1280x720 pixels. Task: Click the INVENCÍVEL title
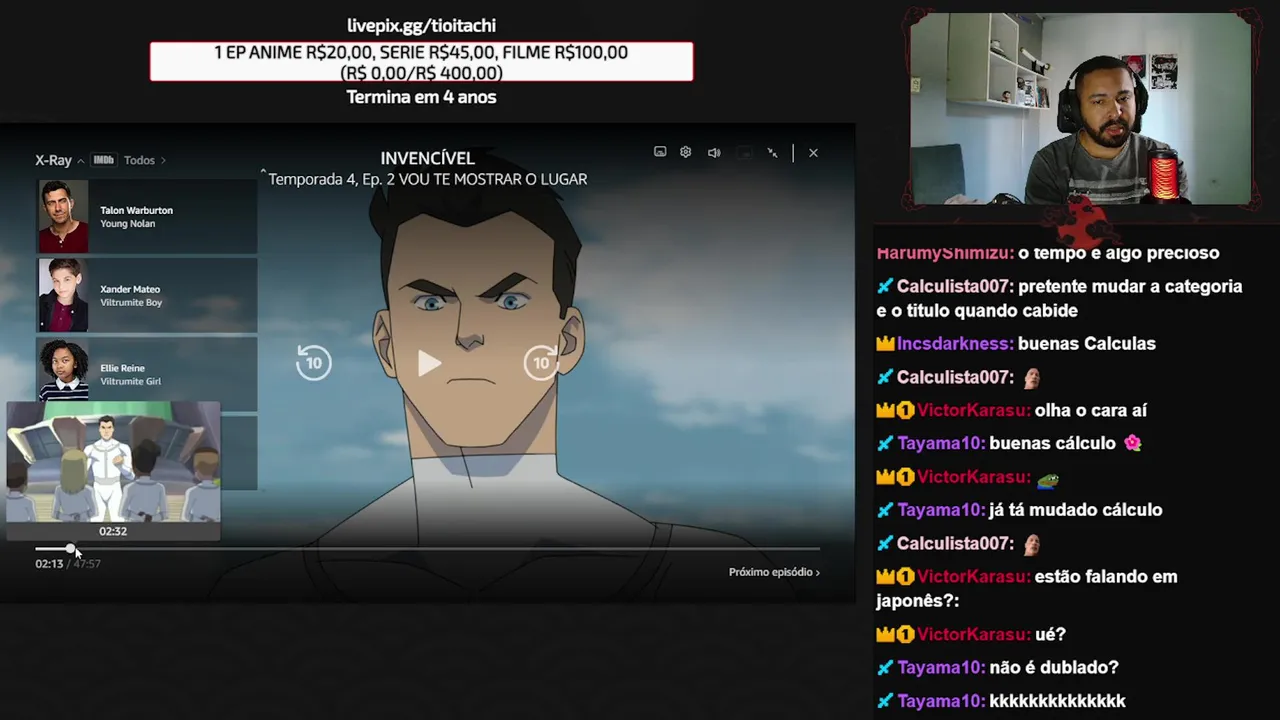[427, 158]
